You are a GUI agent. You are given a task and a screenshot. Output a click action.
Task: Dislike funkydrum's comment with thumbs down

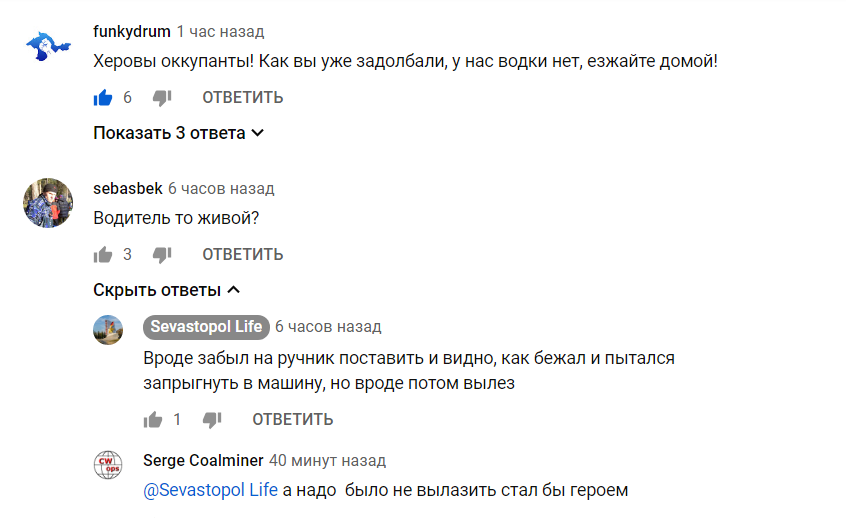coord(162,98)
